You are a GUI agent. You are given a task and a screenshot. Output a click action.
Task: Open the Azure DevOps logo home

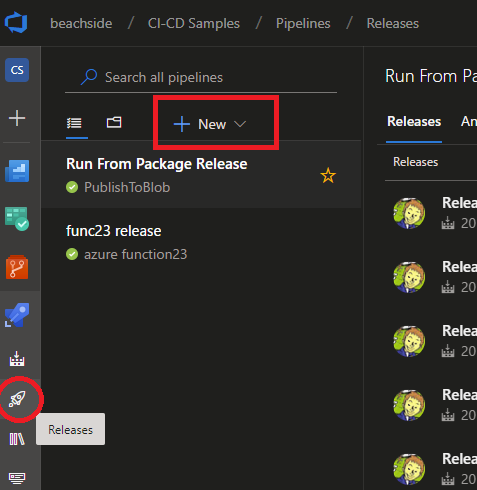16,22
